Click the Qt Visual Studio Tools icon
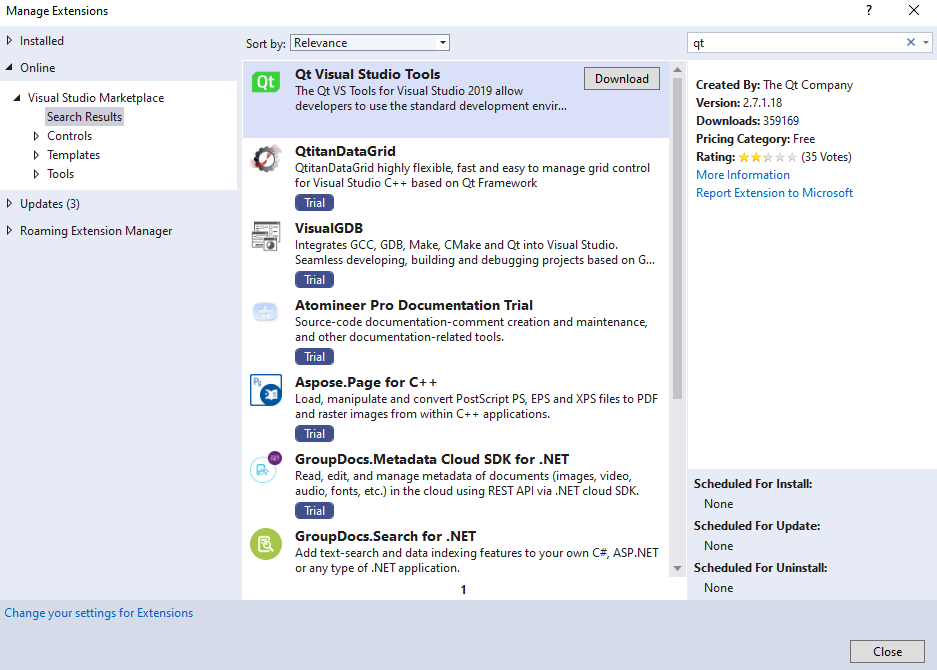This screenshot has width=937, height=670. point(266,82)
